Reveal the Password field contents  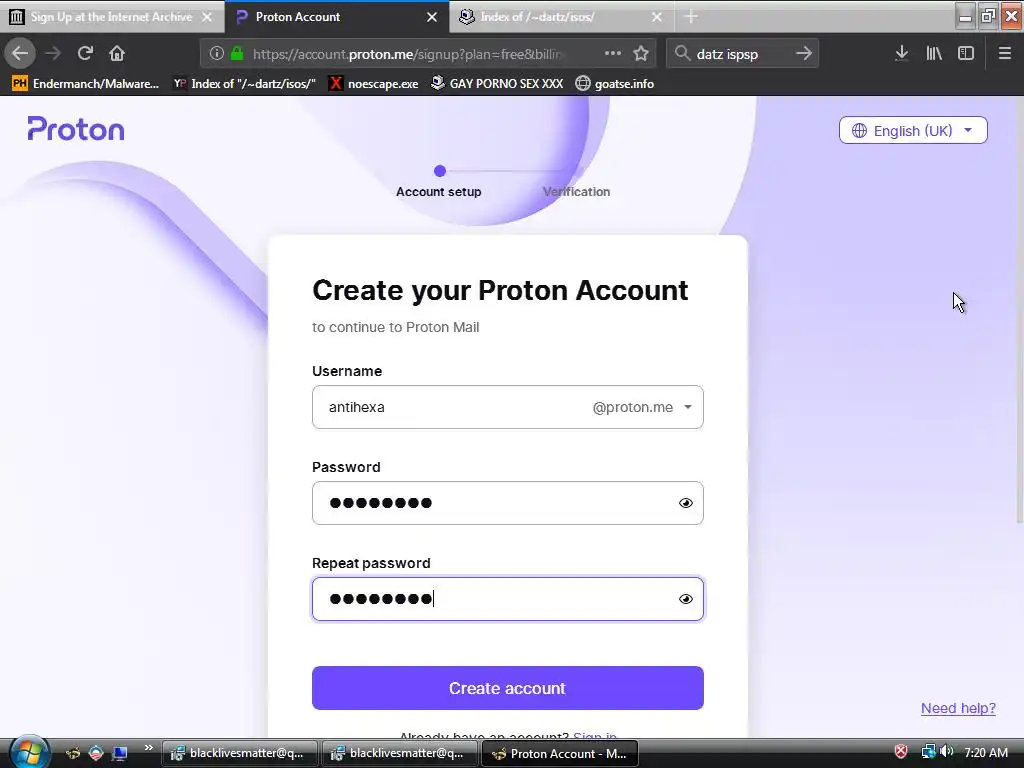tap(686, 503)
